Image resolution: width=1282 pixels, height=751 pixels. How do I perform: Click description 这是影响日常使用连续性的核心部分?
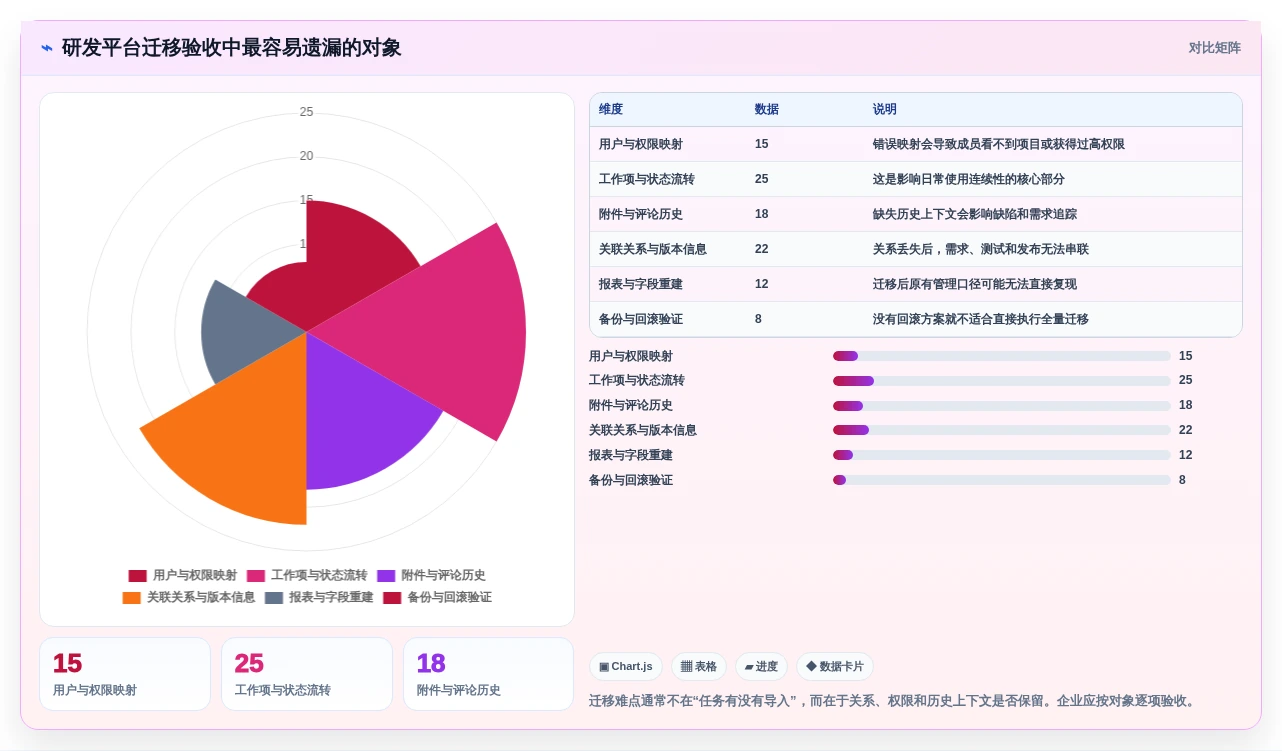click(969, 180)
